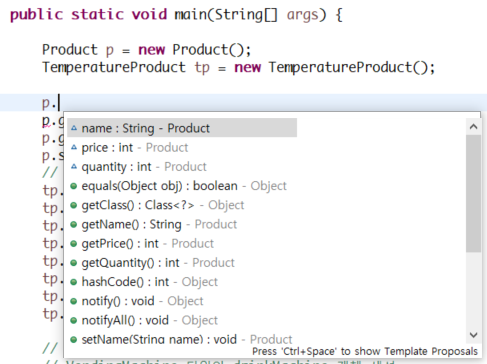Select notify() : void proposal
This screenshot has width=487, height=364.
pos(137,301)
